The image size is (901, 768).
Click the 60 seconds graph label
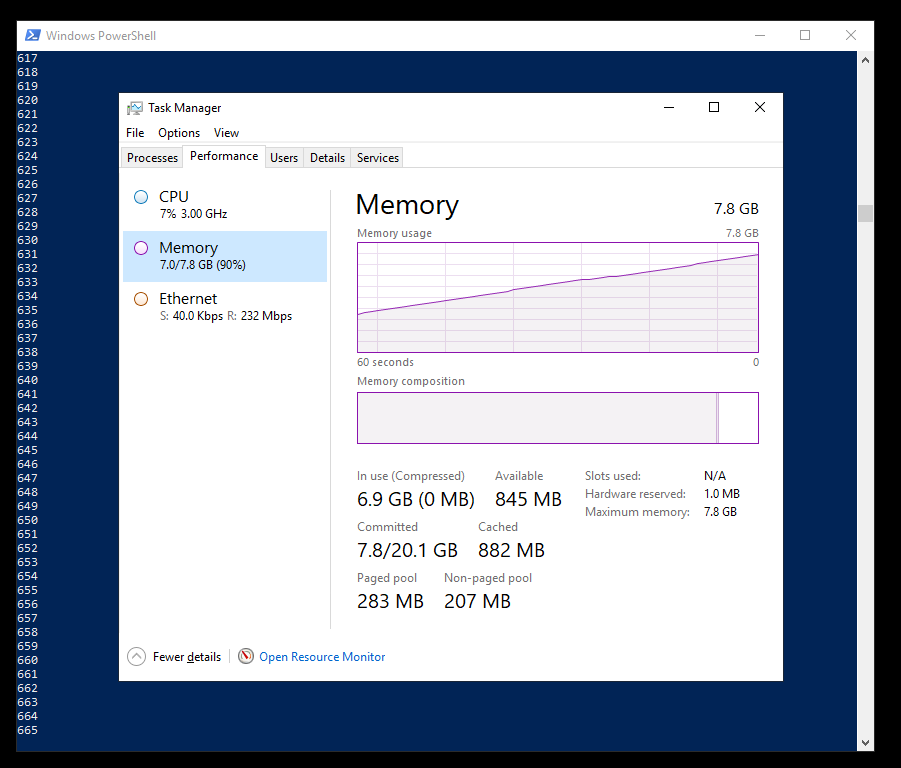tap(385, 362)
